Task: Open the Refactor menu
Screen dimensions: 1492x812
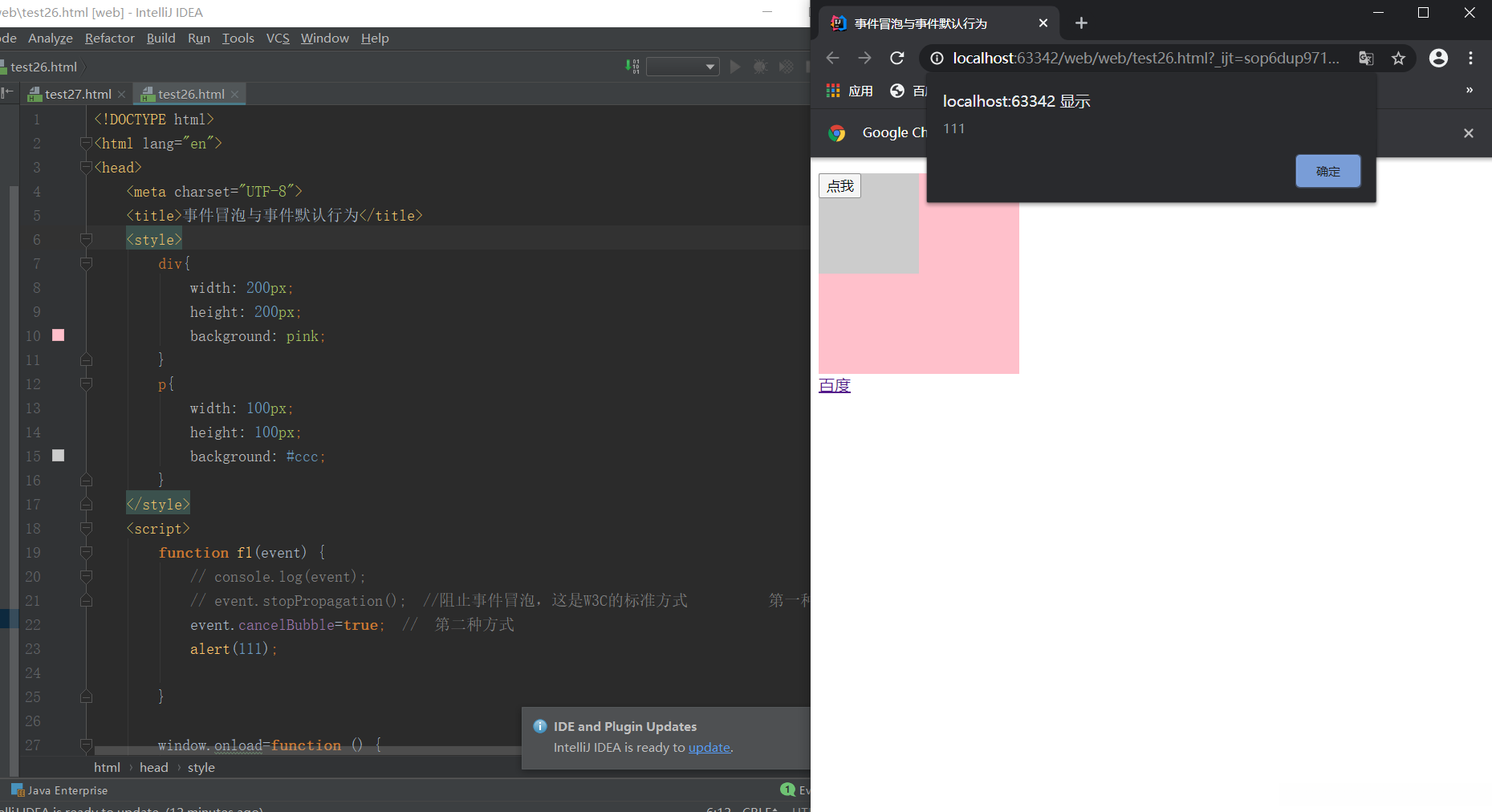Action: 109,38
